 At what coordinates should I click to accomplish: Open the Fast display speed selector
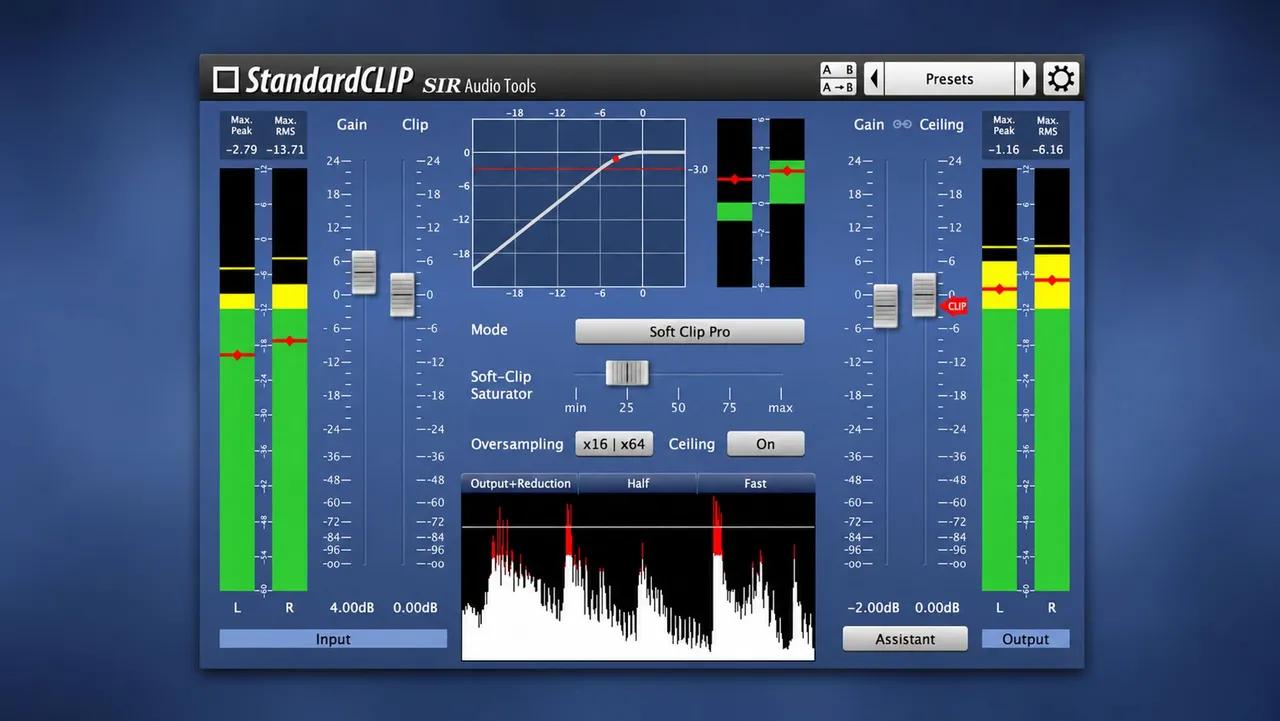(756, 483)
